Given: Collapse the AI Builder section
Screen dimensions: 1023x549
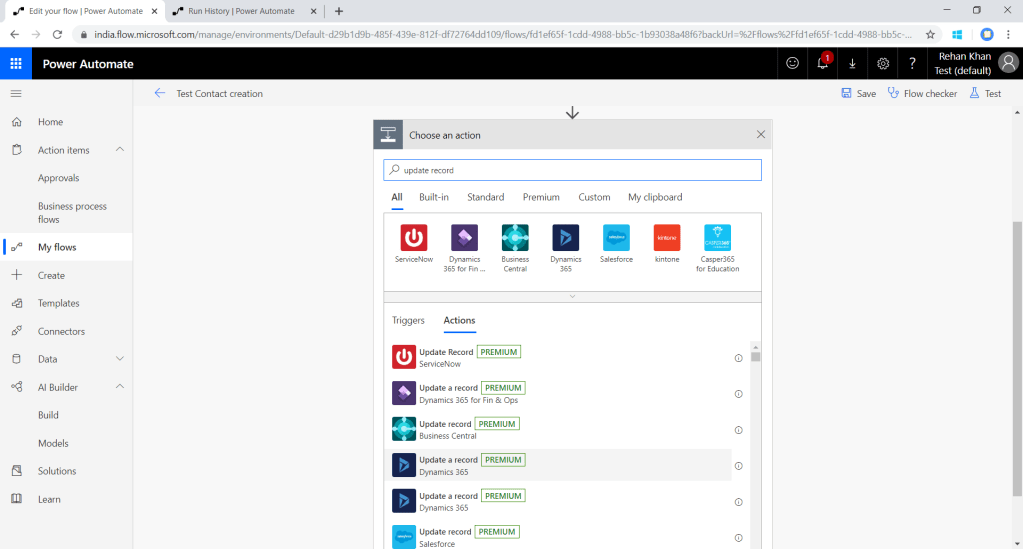Looking at the screenshot, I should tap(120, 387).
